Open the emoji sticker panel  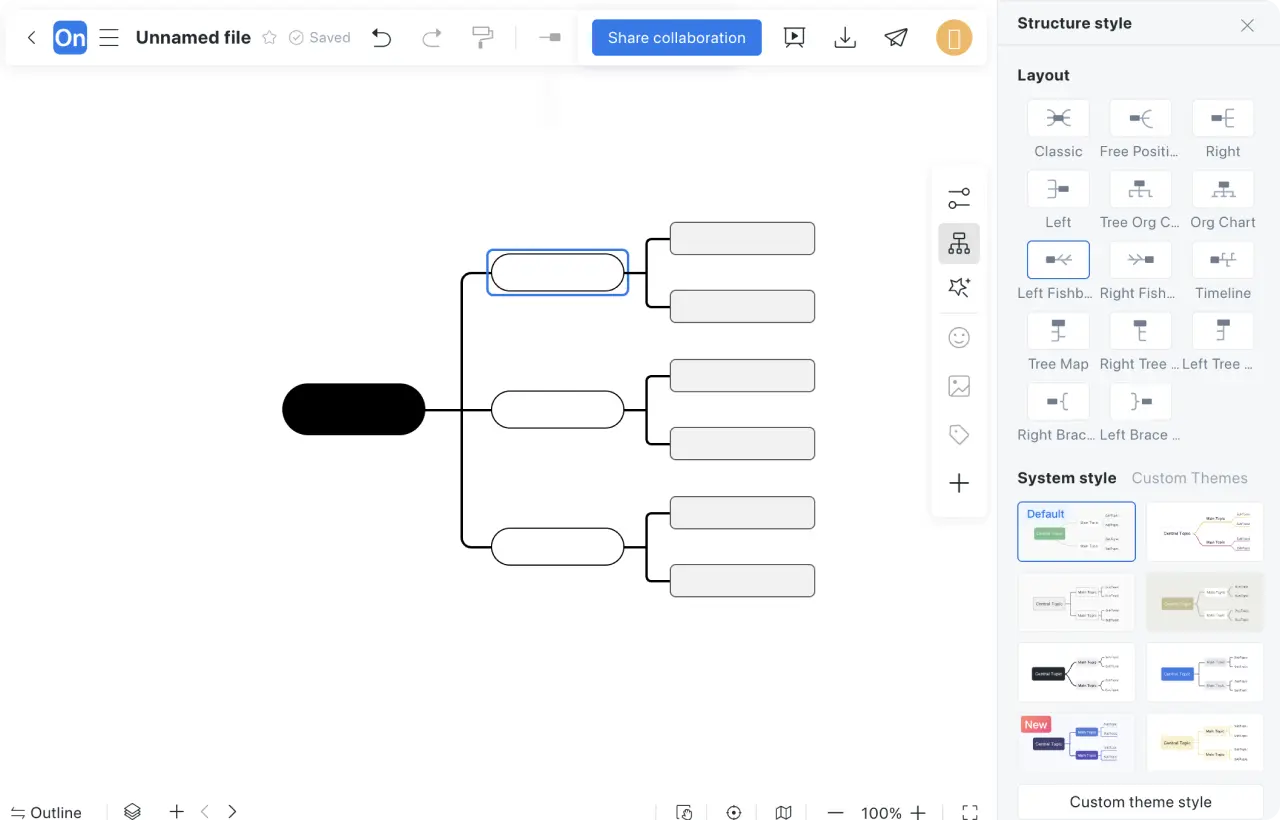[959, 338]
